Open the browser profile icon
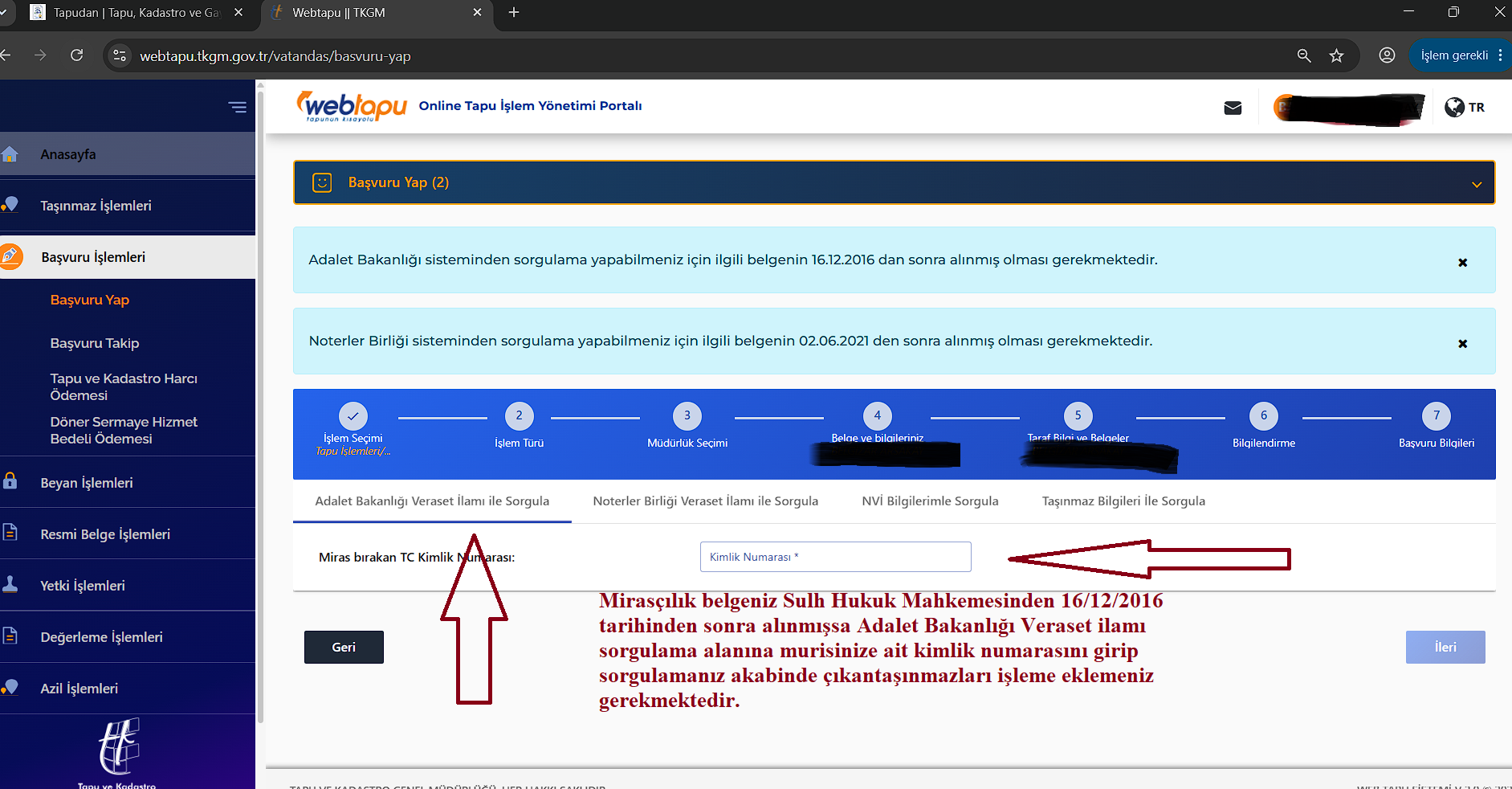 point(1387,55)
